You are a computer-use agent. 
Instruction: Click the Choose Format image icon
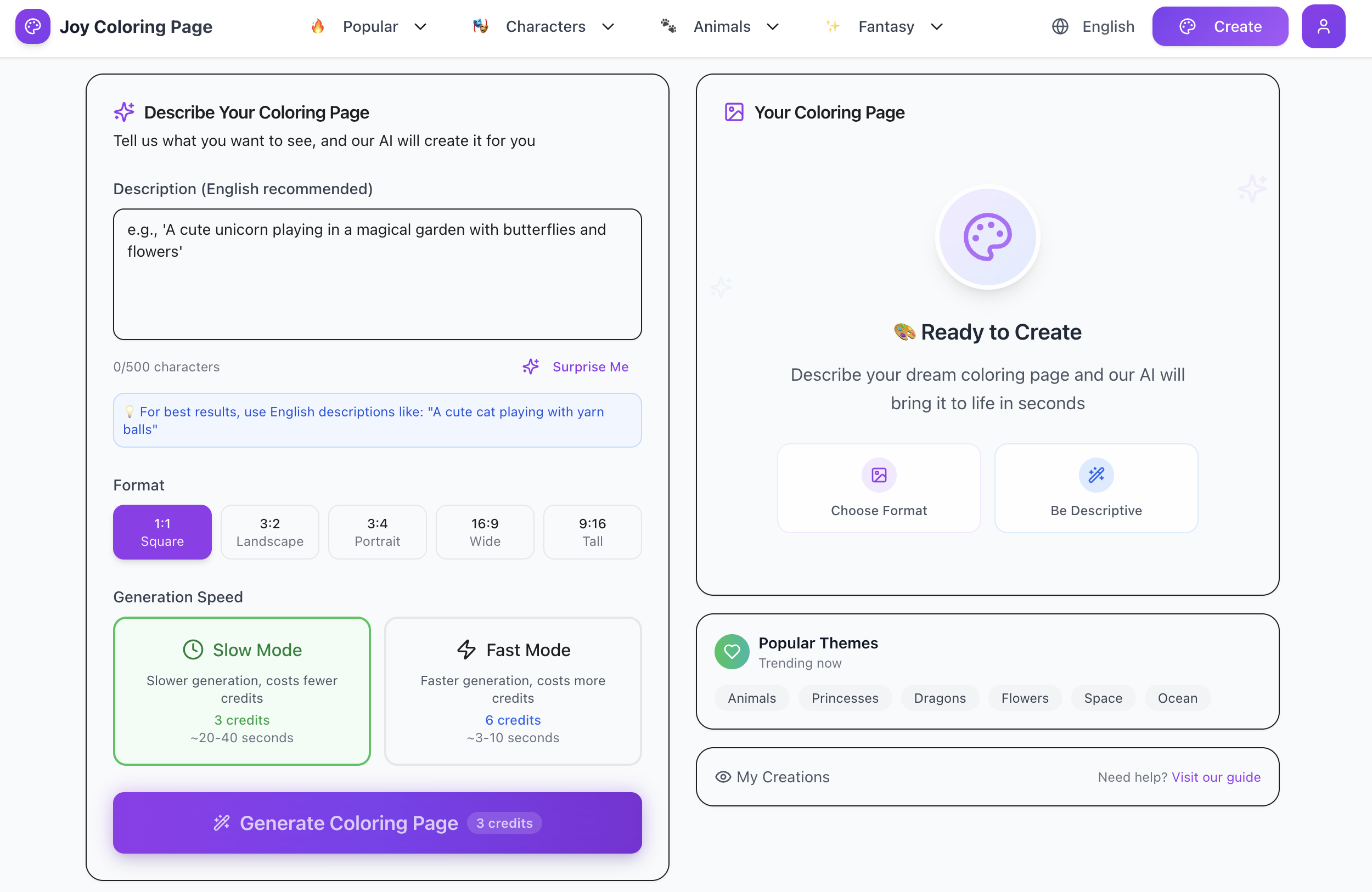point(879,475)
